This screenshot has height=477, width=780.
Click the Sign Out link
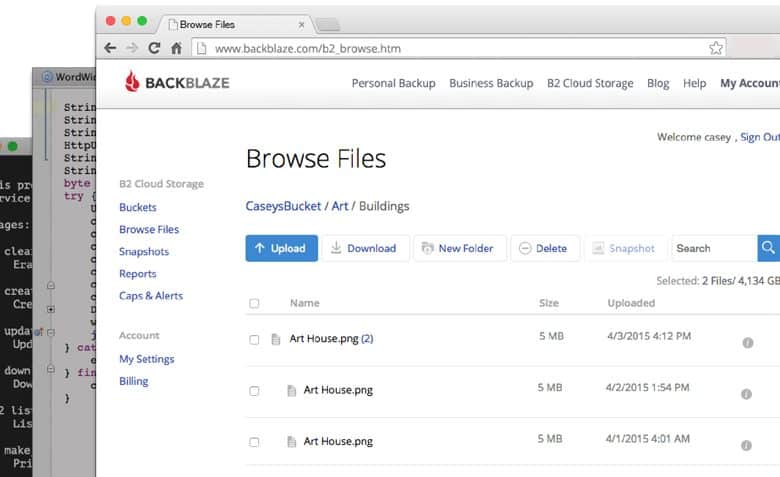pyautogui.click(x=760, y=137)
